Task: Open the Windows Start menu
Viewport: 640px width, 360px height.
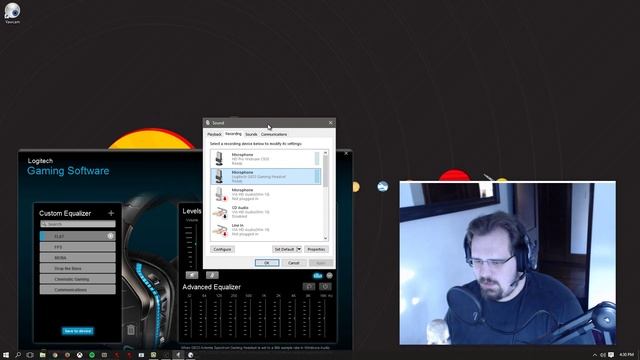Action: 6,355
